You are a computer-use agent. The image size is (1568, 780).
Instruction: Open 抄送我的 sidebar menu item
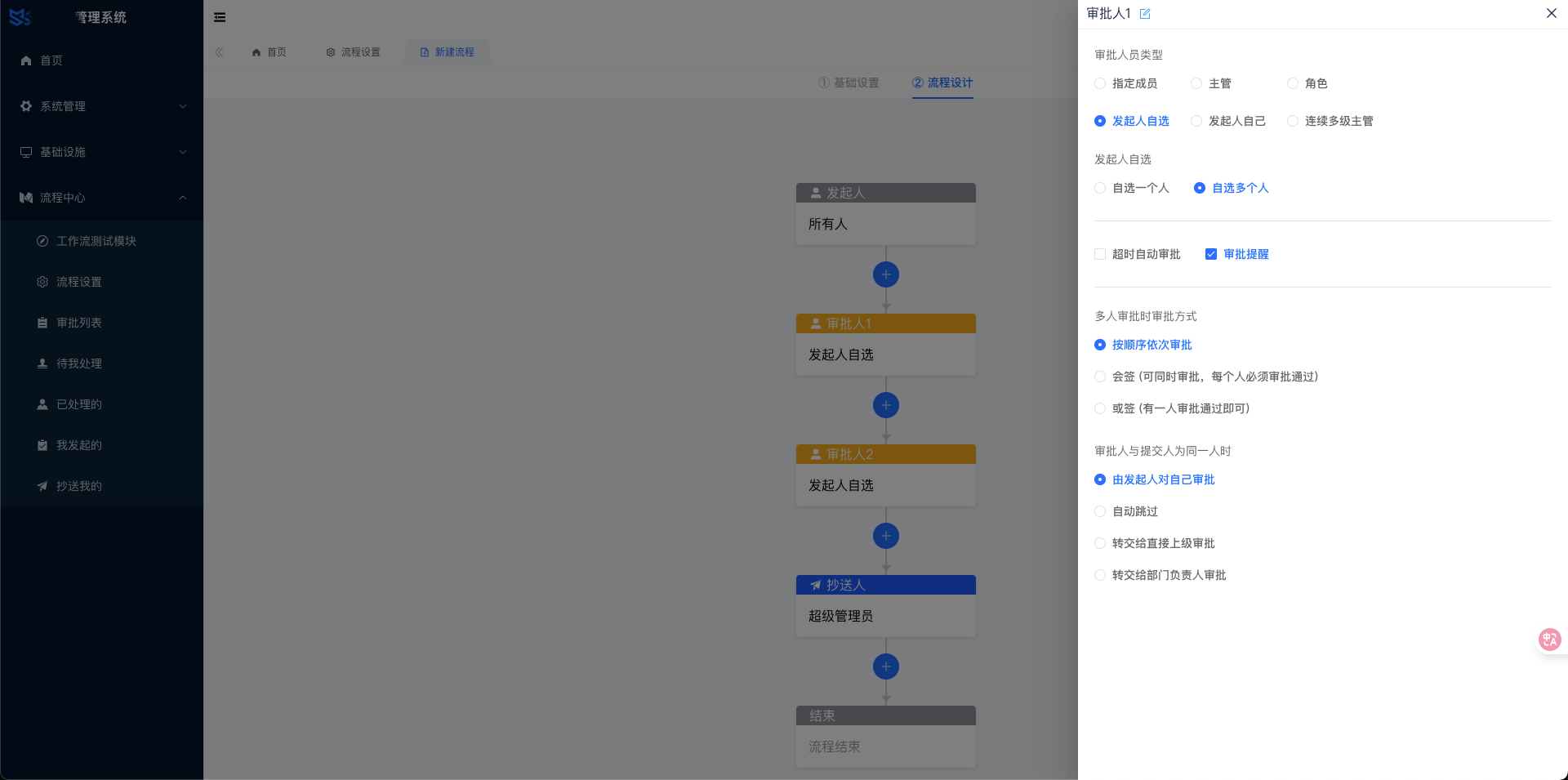point(101,486)
